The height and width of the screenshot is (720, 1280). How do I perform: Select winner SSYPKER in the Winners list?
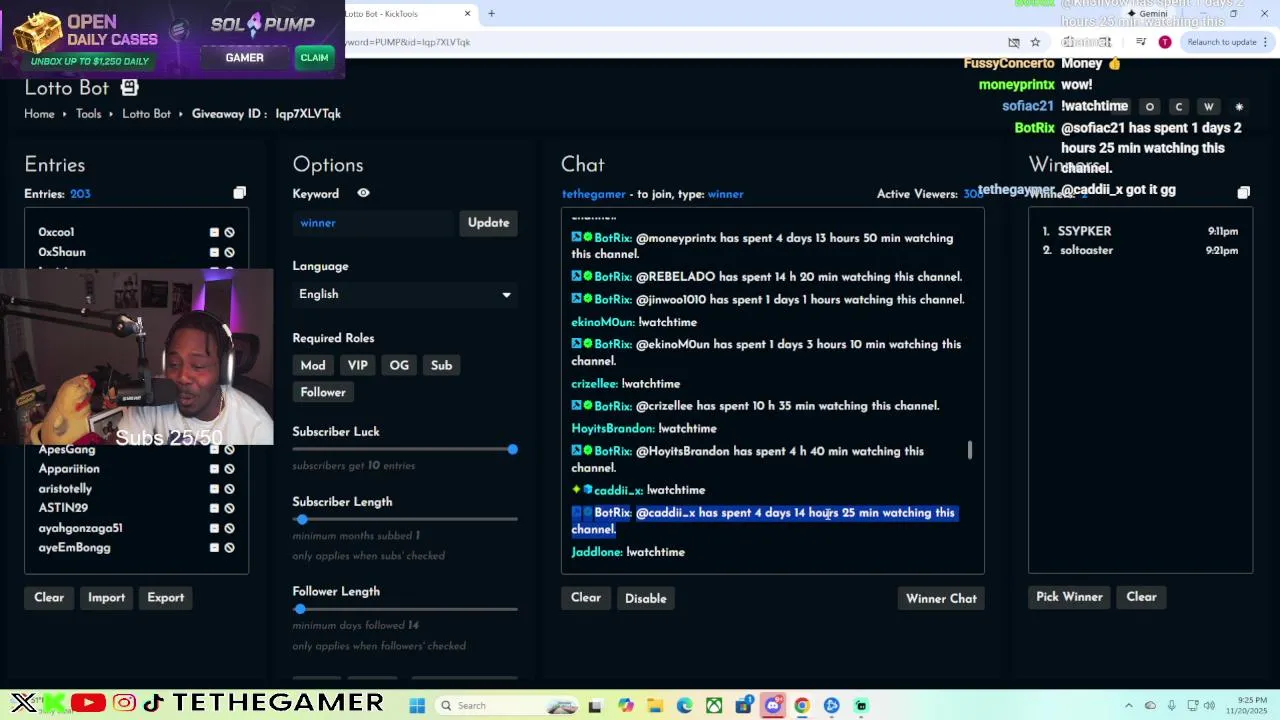tap(1085, 231)
